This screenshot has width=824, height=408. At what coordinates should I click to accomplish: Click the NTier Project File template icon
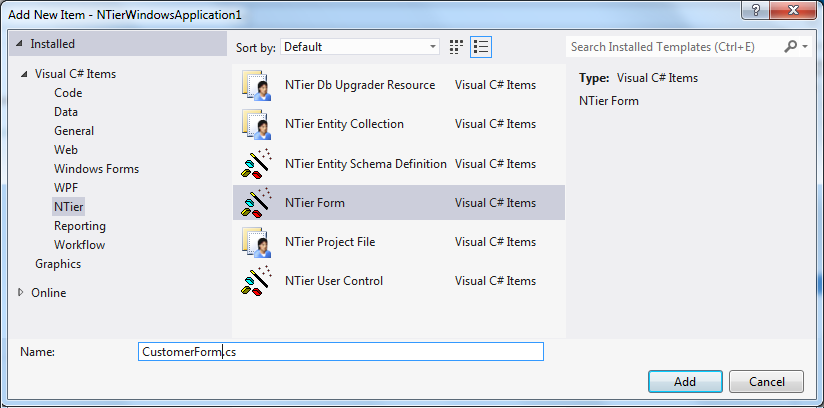click(256, 242)
